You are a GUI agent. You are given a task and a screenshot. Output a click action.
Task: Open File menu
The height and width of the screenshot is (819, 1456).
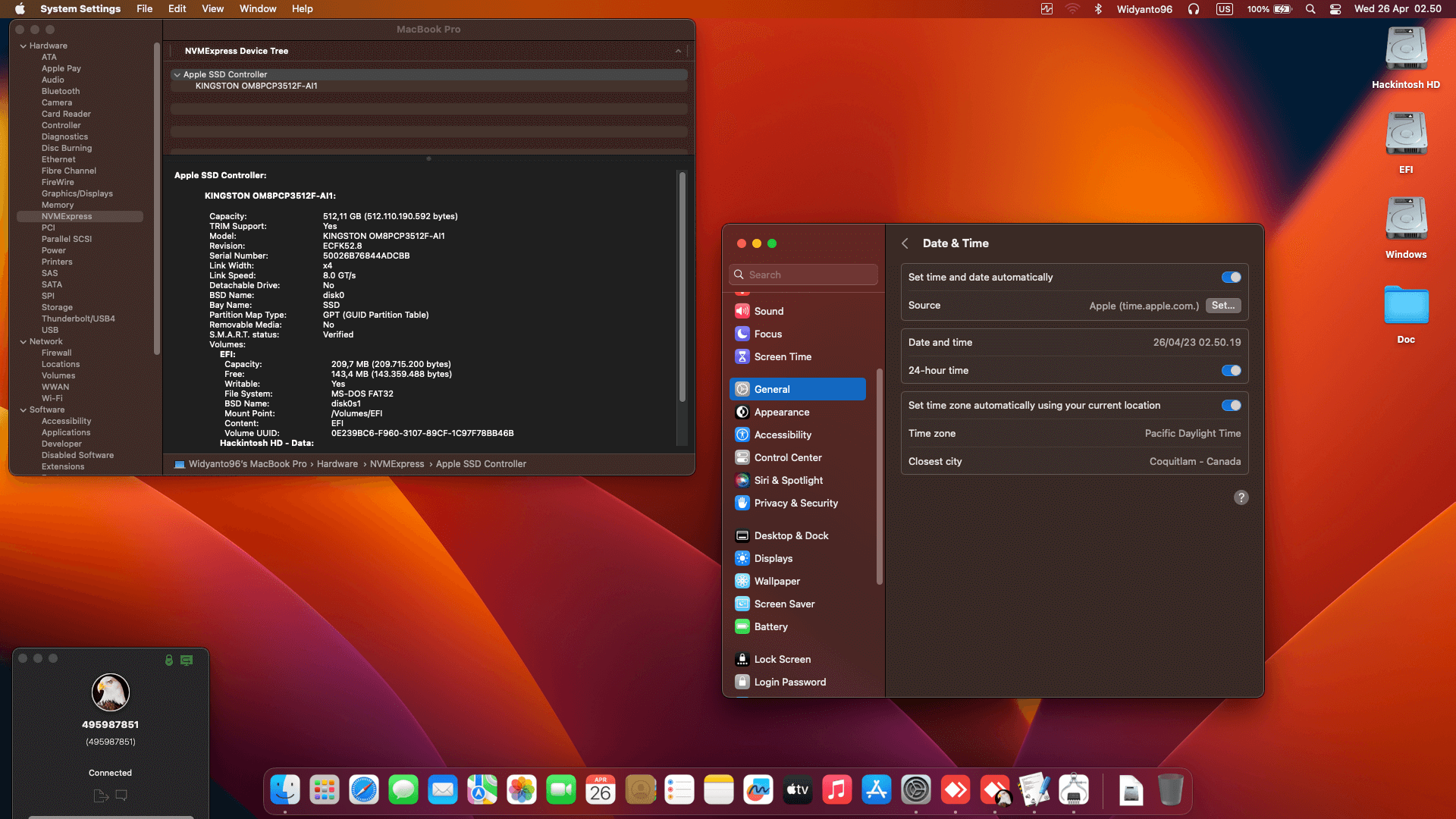point(144,9)
